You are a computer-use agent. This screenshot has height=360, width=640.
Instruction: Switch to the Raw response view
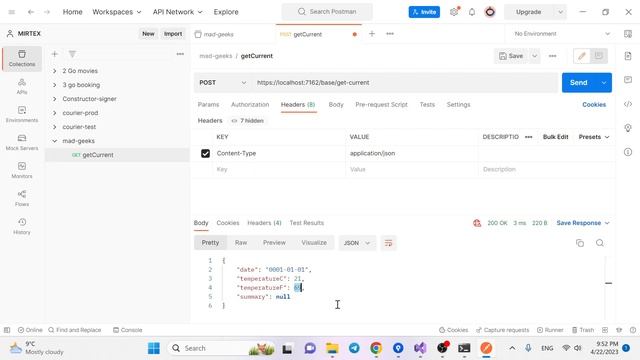(241, 243)
